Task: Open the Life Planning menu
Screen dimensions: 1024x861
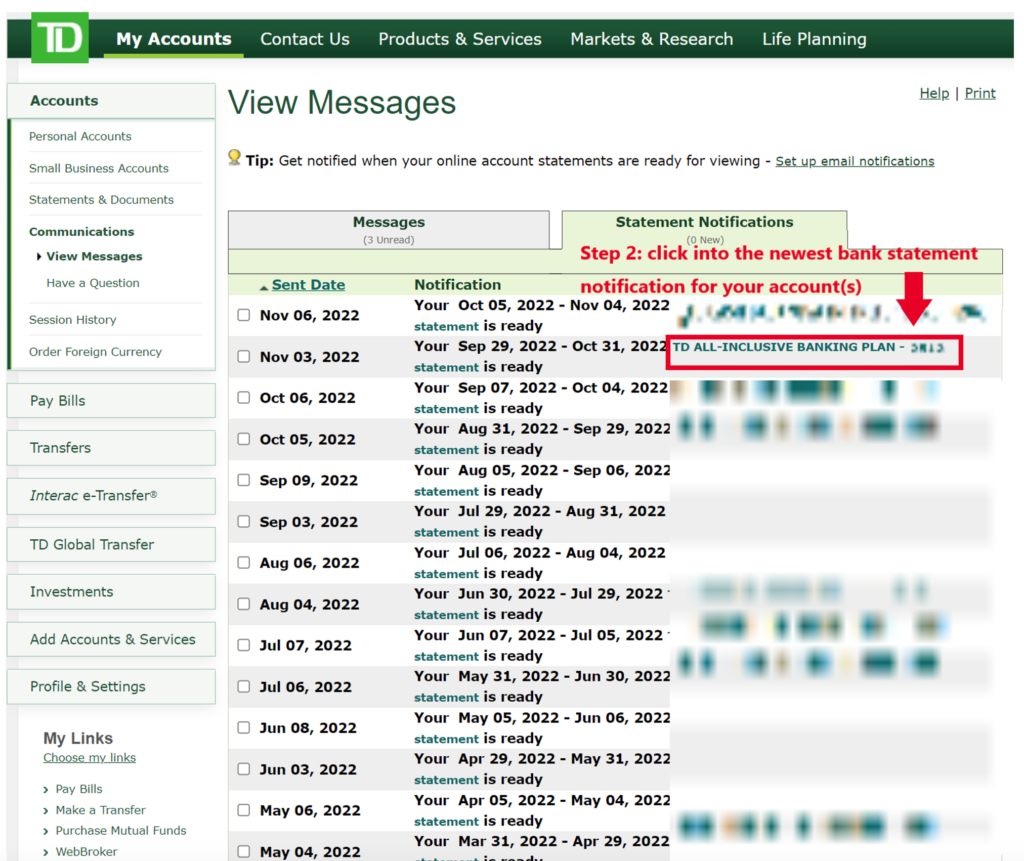Action: (814, 39)
